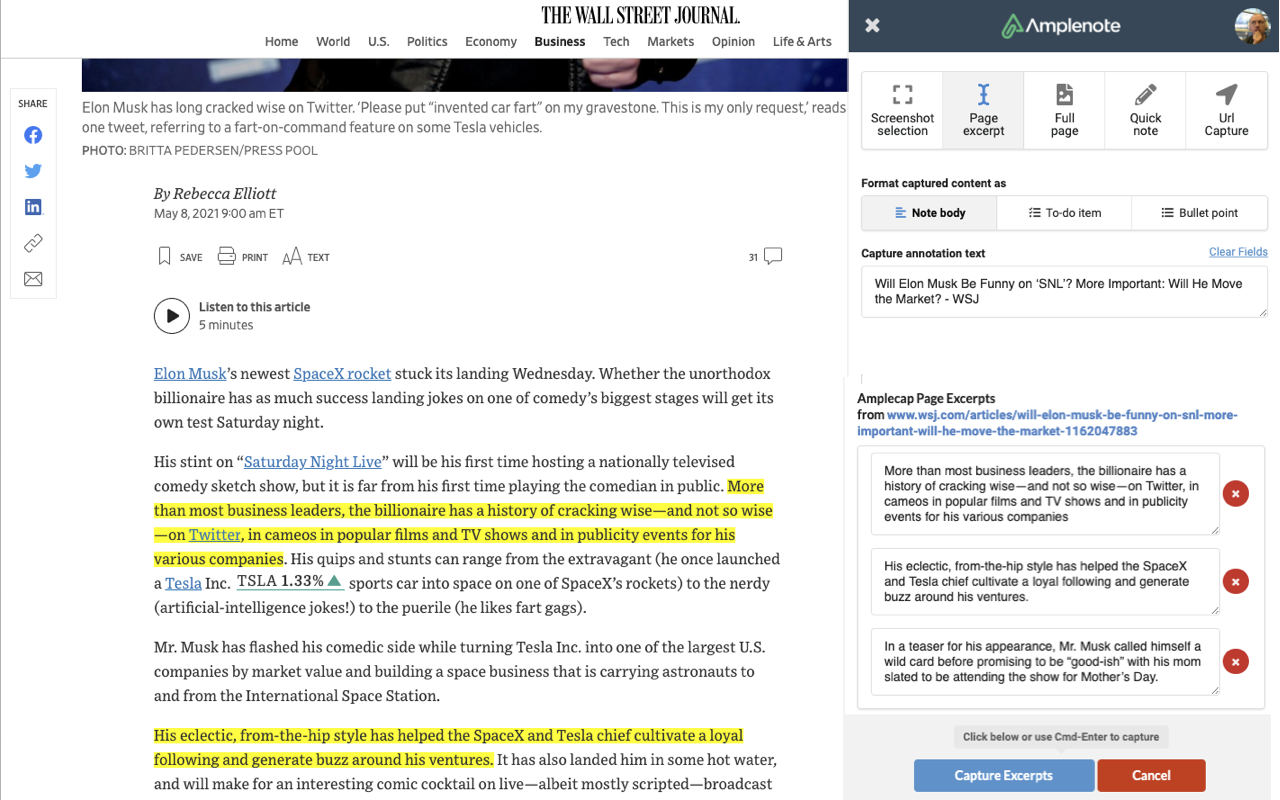1280x800 pixels.
Task: Edit the first excerpt text box
Action: [x=1045, y=494]
